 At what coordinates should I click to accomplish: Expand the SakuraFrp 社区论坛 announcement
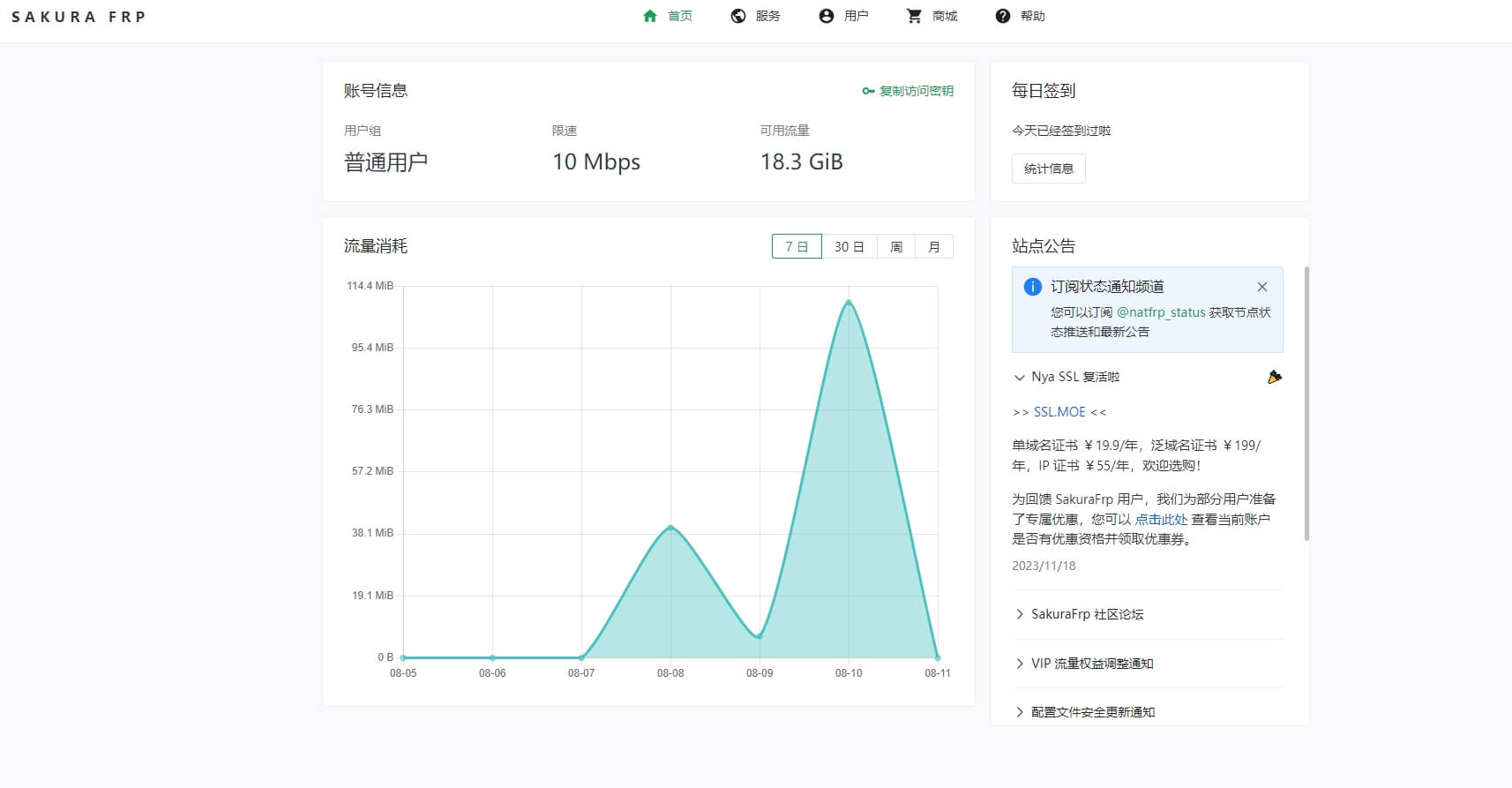[1148, 614]
